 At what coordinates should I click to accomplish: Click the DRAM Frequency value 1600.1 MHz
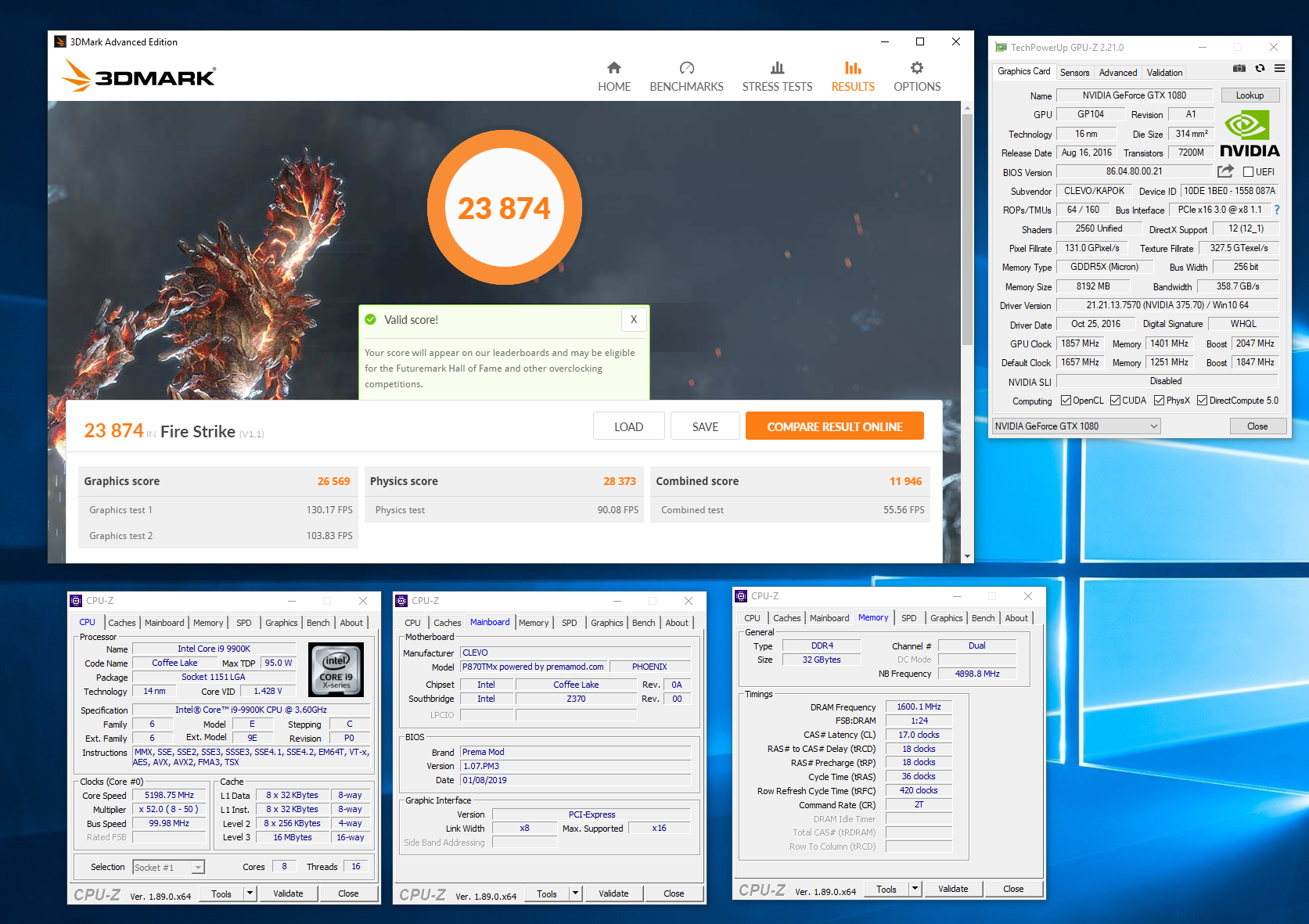(919, 706)
